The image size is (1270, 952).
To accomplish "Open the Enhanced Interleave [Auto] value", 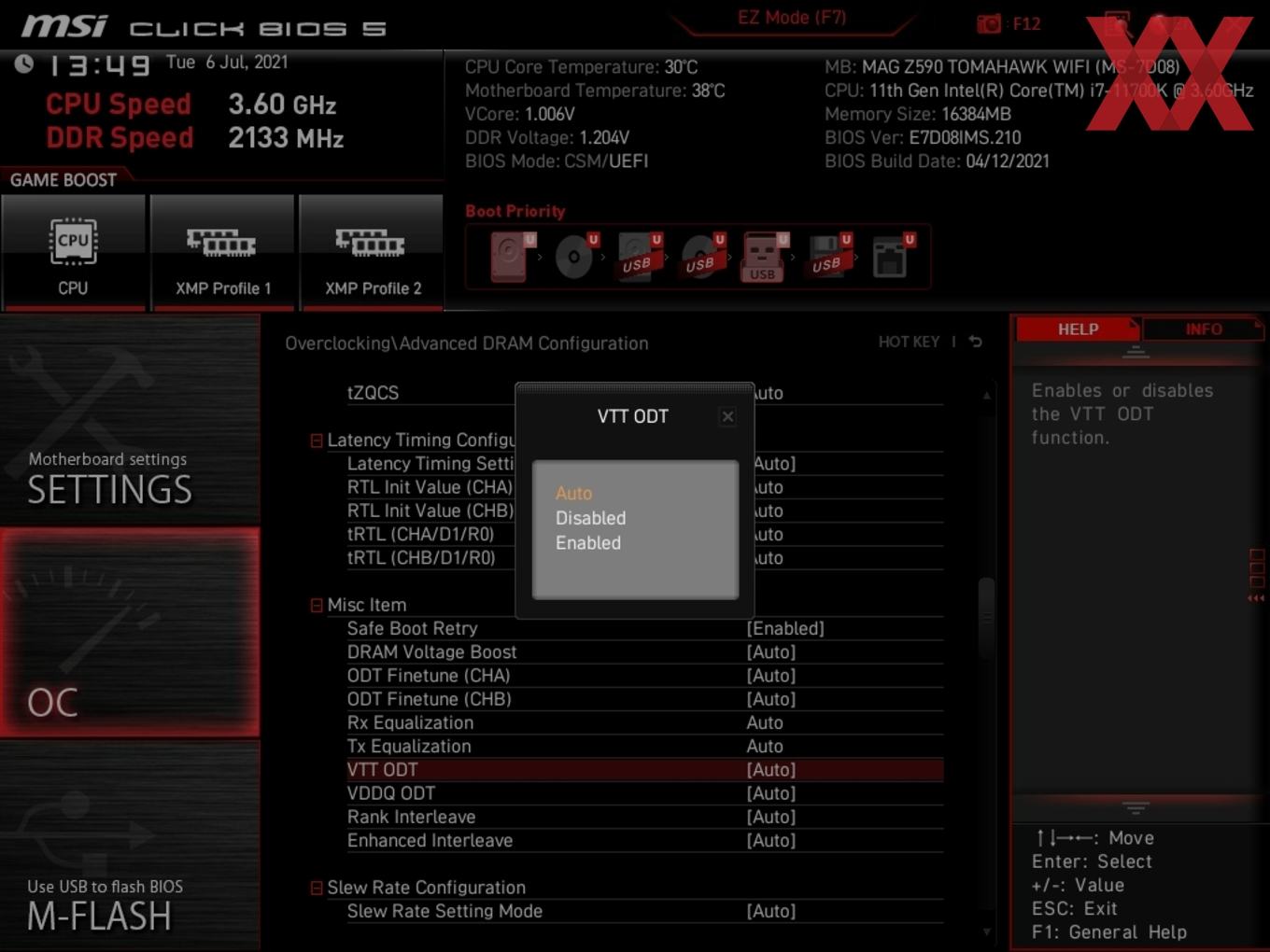I will tap(771, 840).
